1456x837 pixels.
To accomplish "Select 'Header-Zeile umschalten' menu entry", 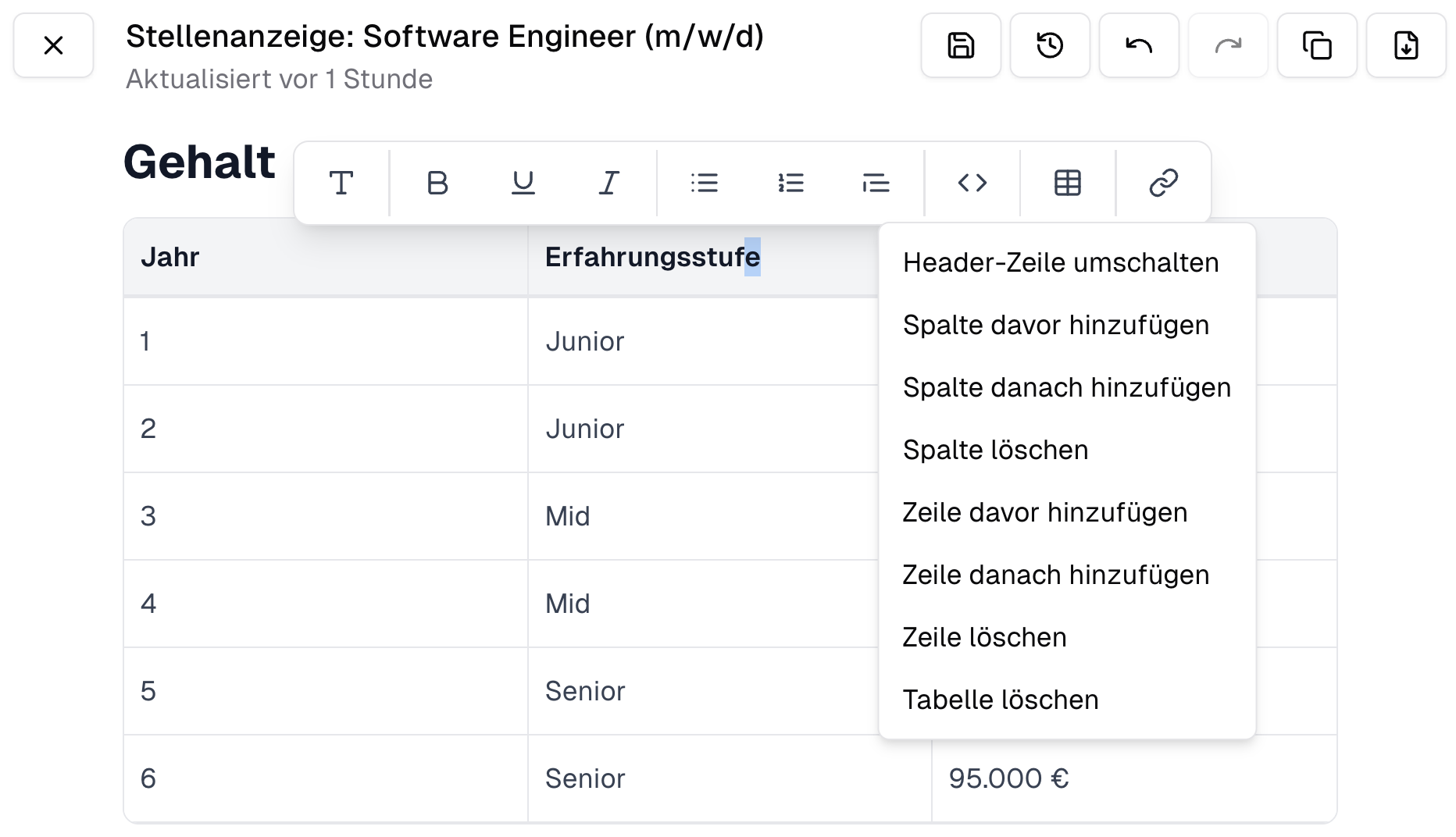I will [x=1060, y=263].
